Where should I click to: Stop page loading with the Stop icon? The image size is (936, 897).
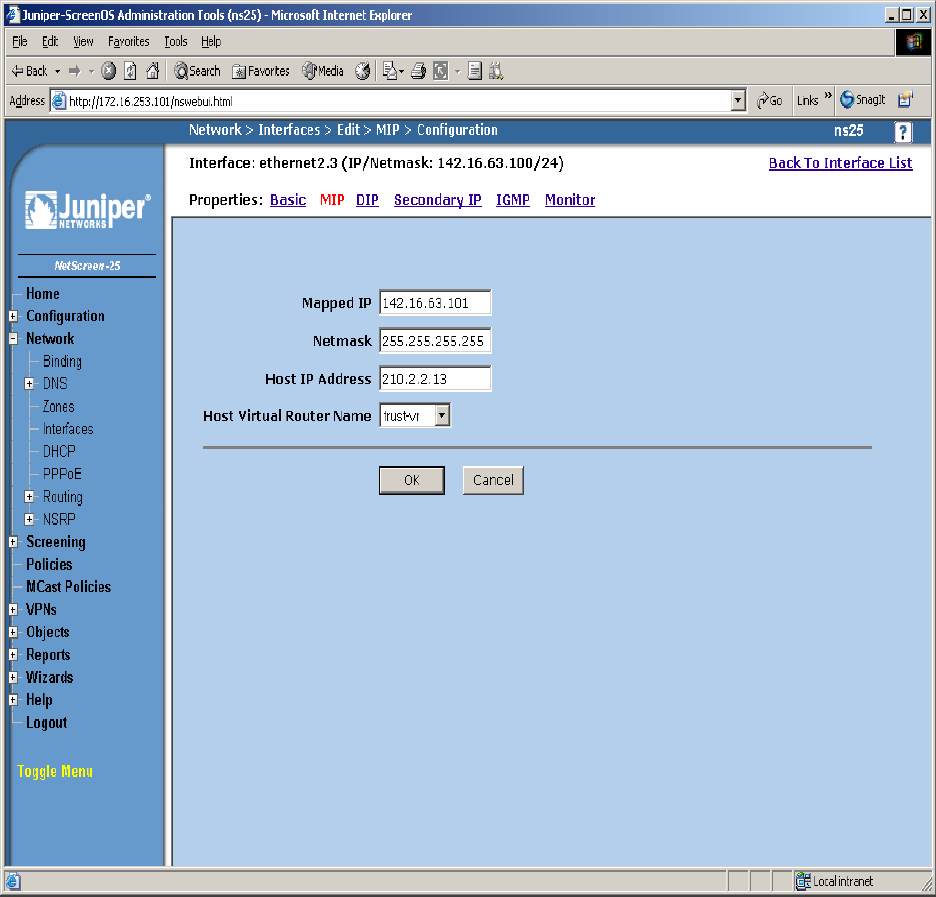click(x=108, y=72)
